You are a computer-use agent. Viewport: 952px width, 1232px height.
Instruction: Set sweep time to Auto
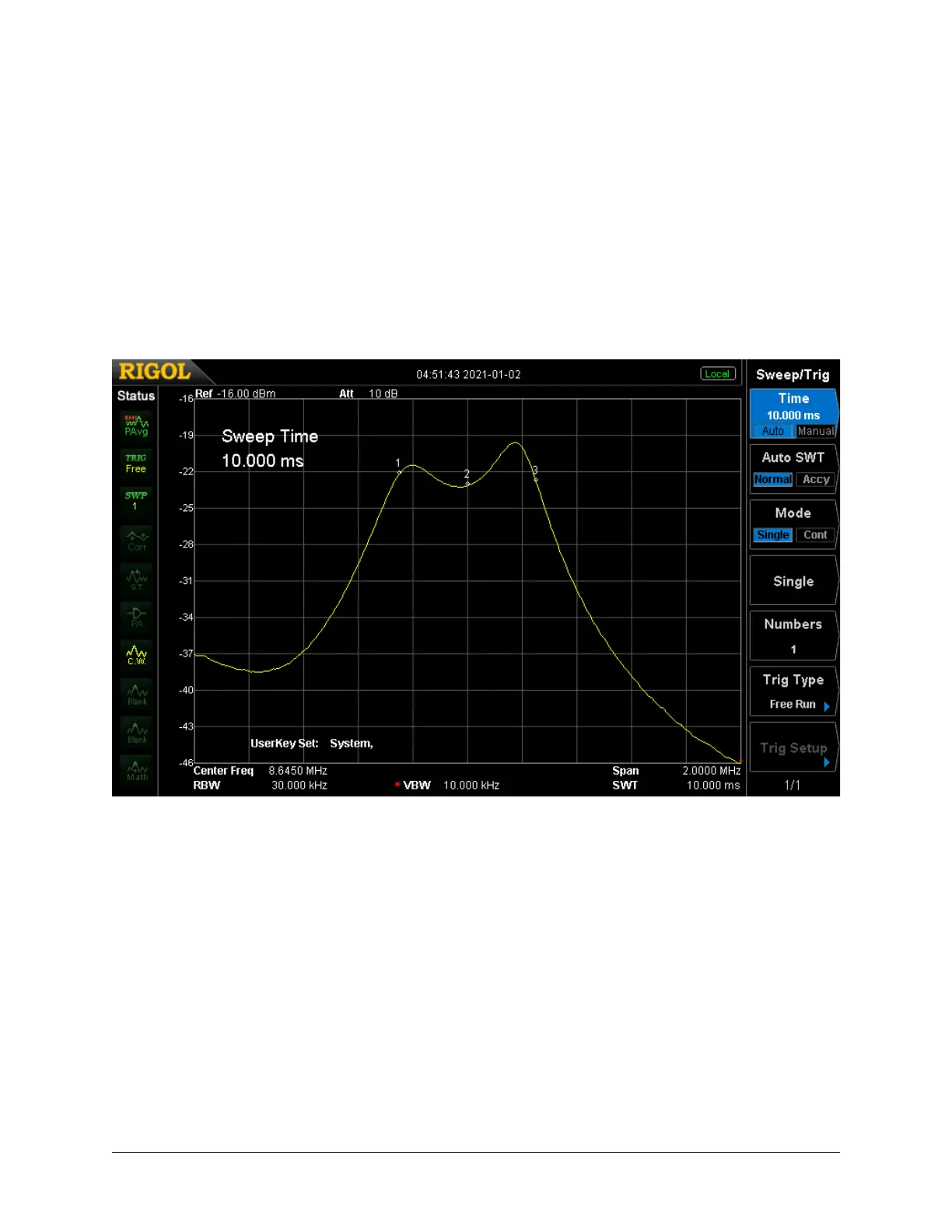click(x=772, y=431)
